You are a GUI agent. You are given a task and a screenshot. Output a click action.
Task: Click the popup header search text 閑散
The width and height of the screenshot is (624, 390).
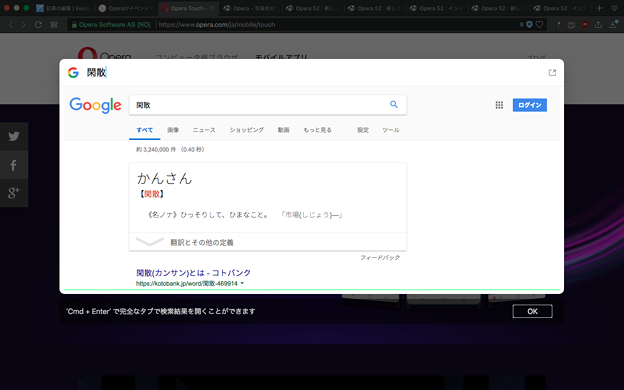(x=96, y=72)
